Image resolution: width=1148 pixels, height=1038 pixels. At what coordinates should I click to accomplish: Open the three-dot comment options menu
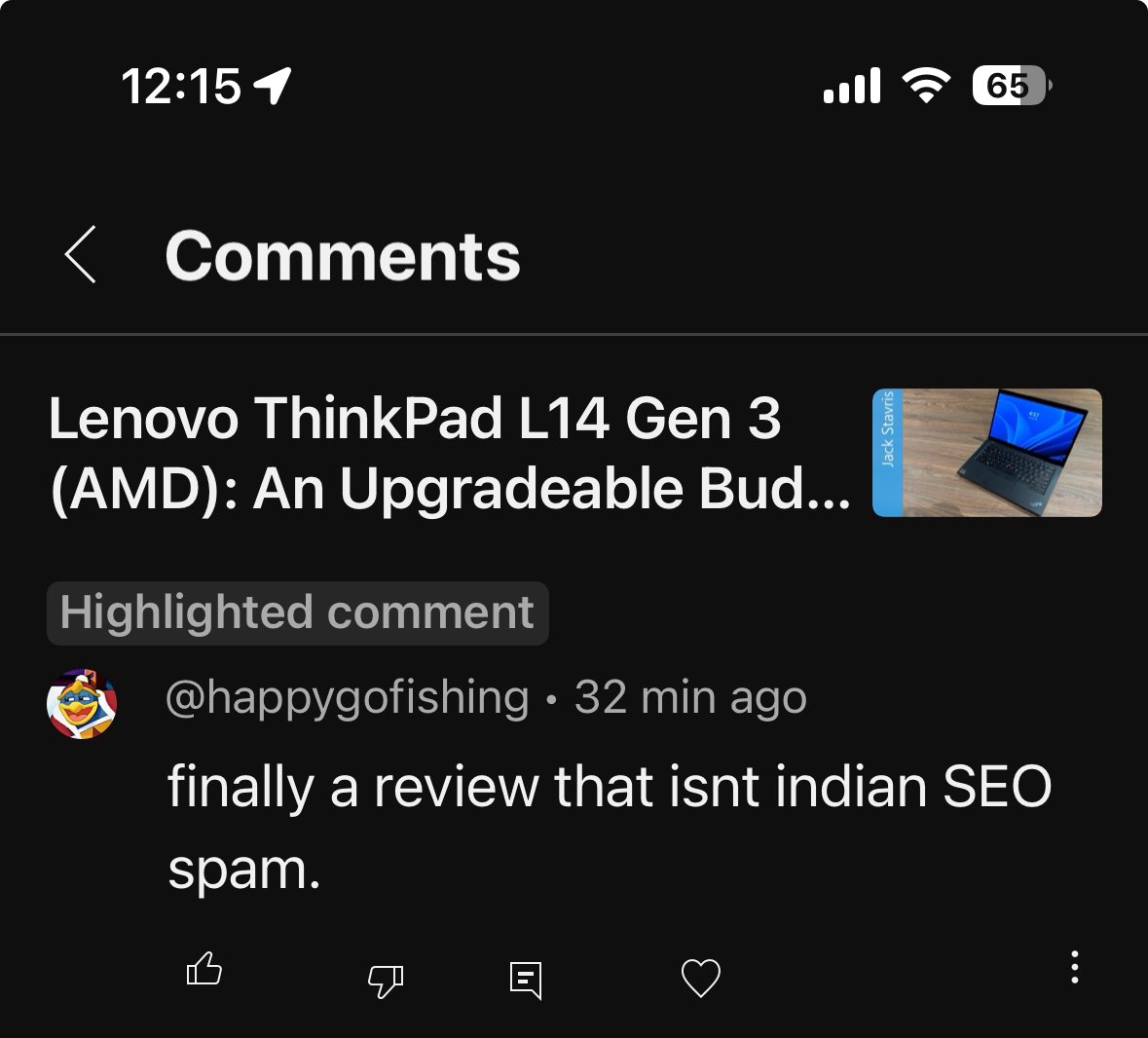(1074, 967)
